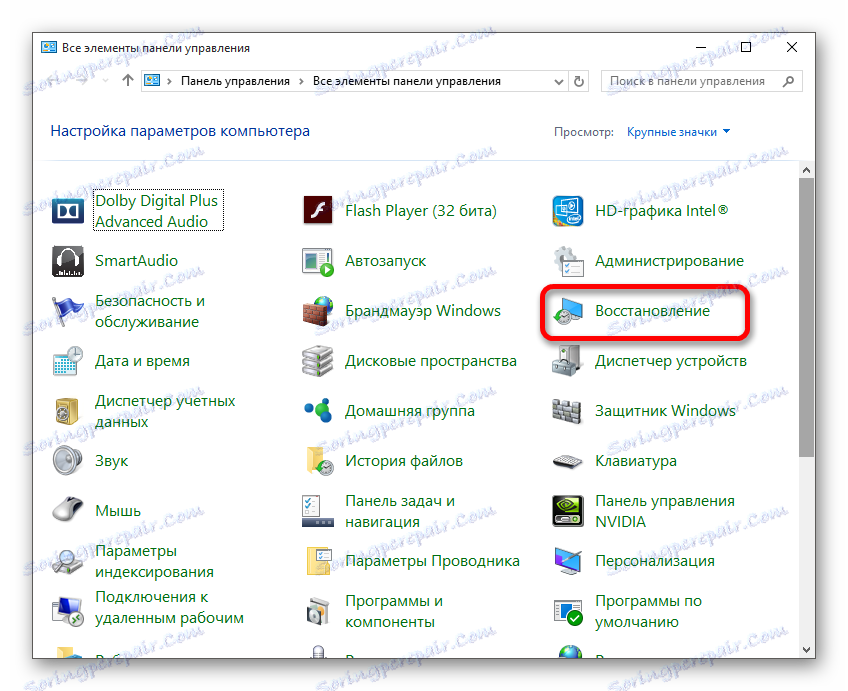This screenshot has width=848, height=691.
Task: Open the Восстановление recovery icon
Action: coord(568,311)
